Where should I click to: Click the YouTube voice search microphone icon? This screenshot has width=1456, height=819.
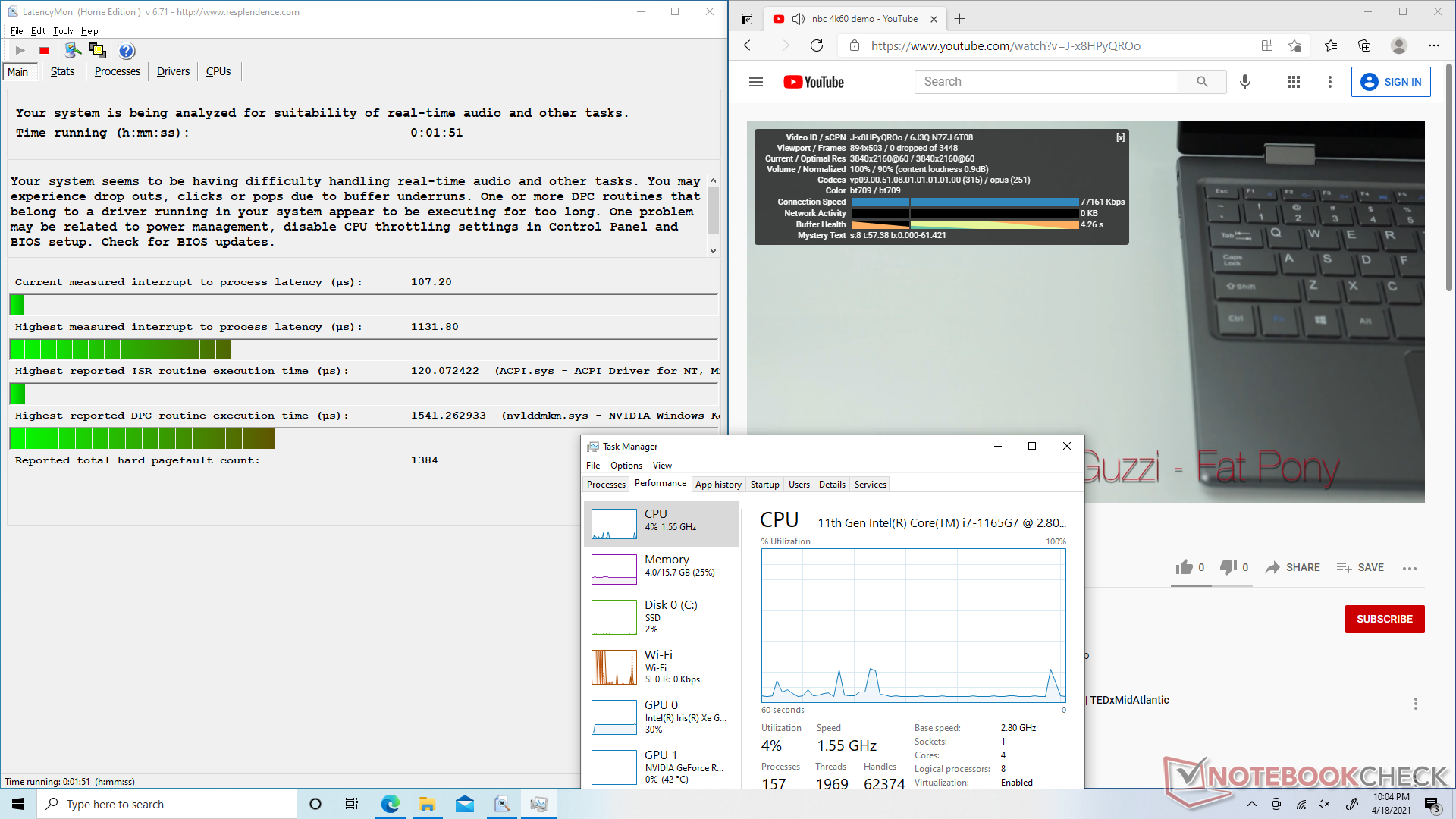pos(1244,82)
